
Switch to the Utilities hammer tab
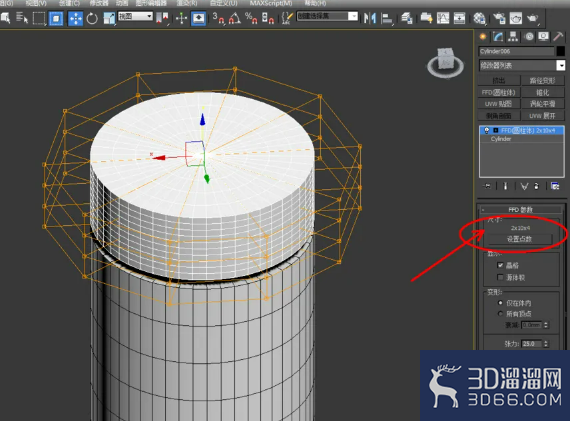coord(558,37)
